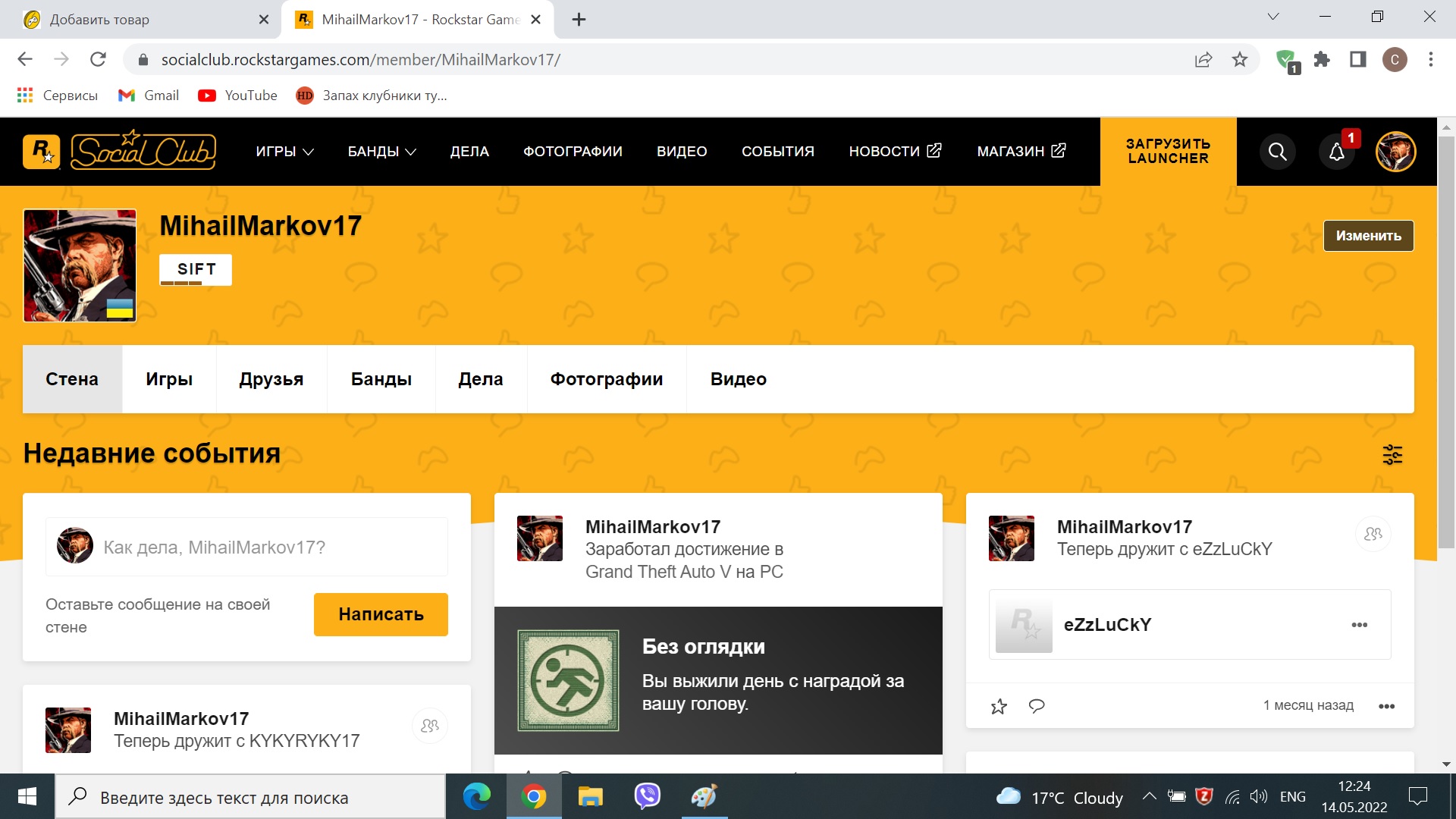Click the Chrome share page icon
The image size is (1456, 819).
tap(1203, 59)
